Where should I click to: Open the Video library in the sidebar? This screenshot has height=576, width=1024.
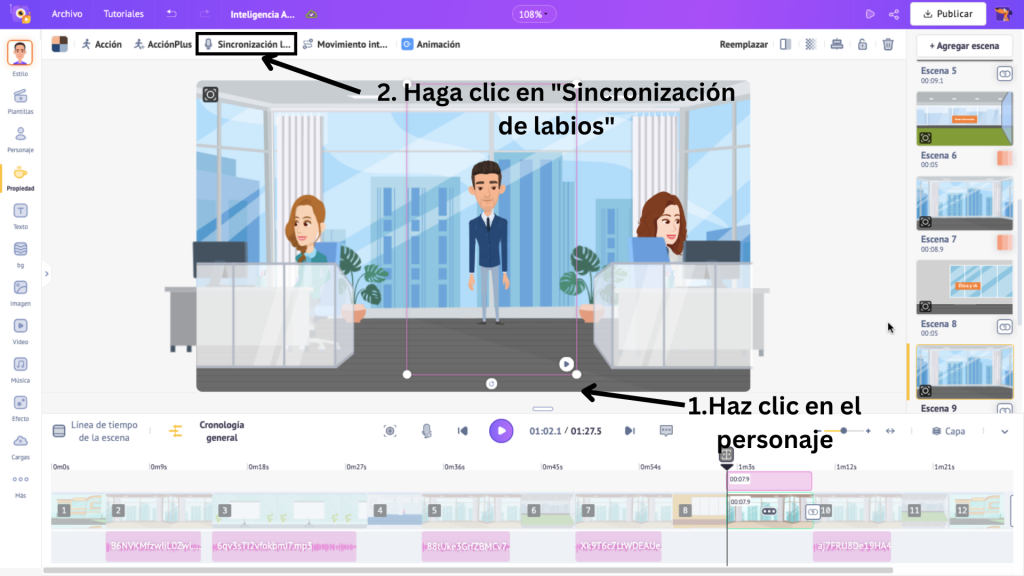(x=20, y=331)
